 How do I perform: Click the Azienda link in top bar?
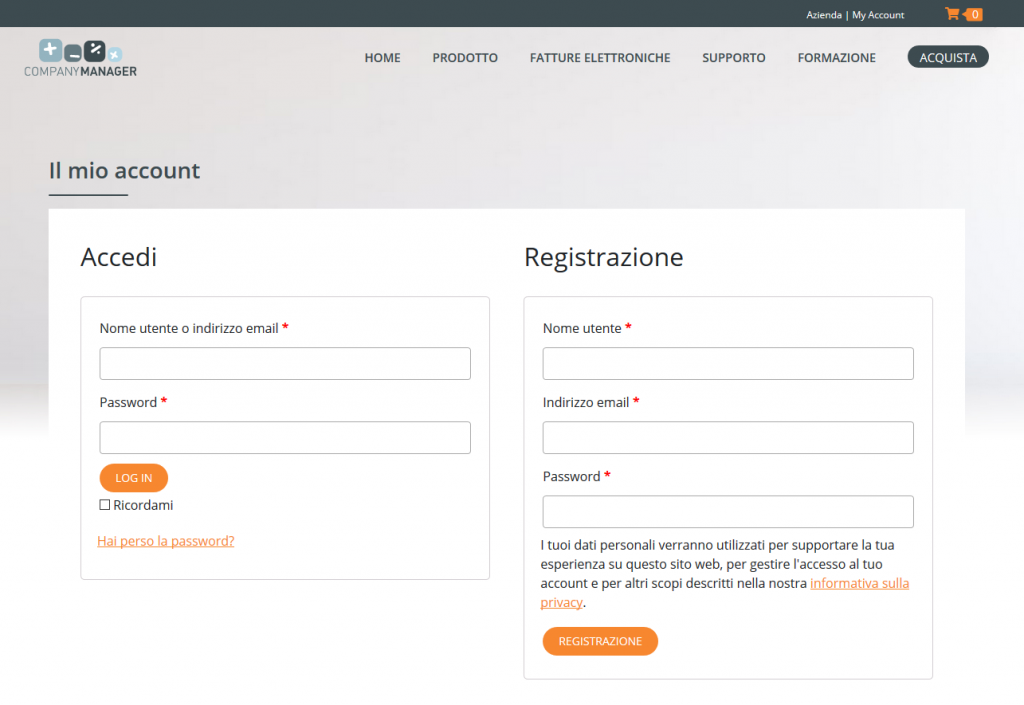tap(824, 15)
